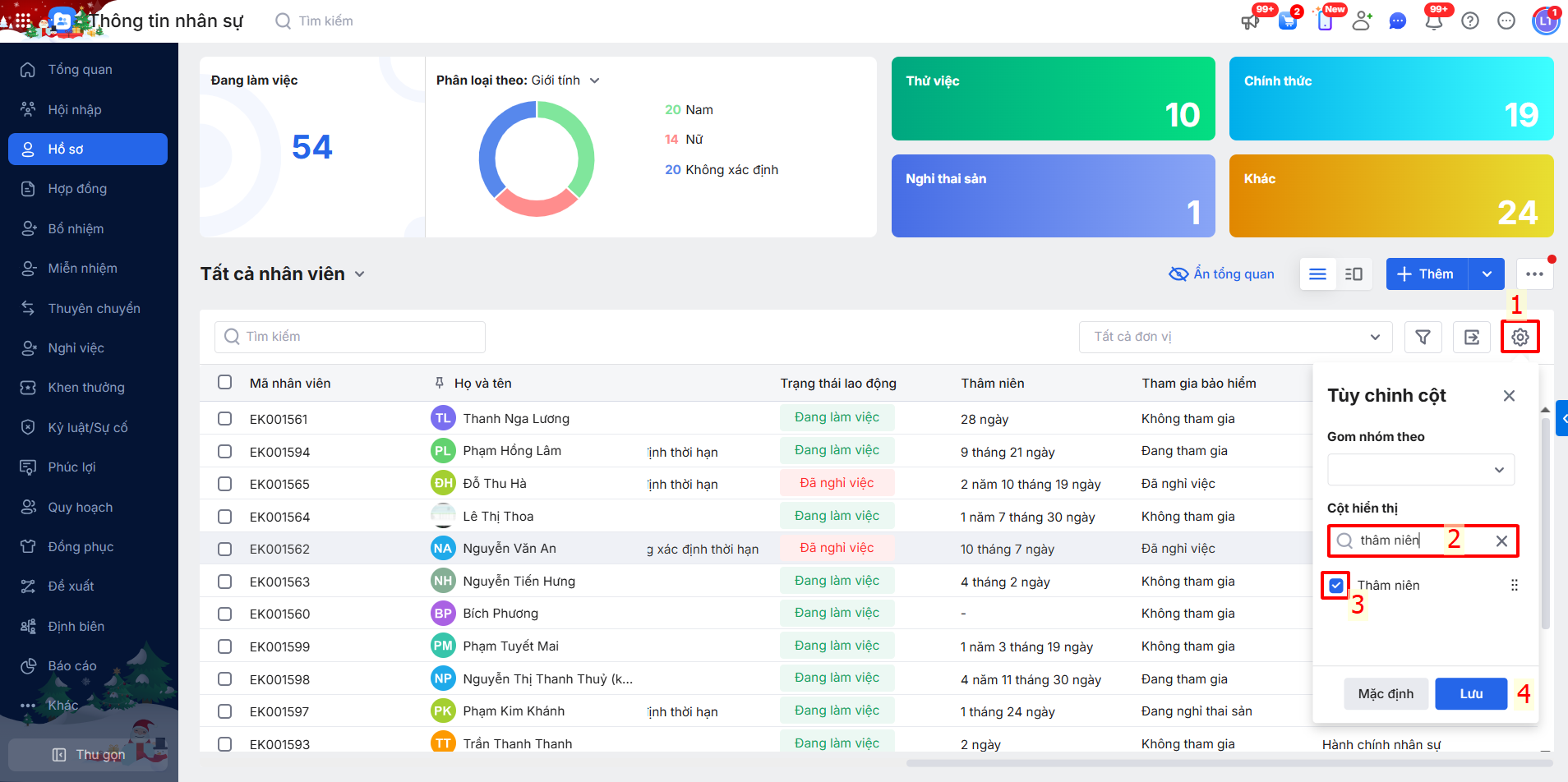Click the filter funnel icon

[x=1423, y=337]
